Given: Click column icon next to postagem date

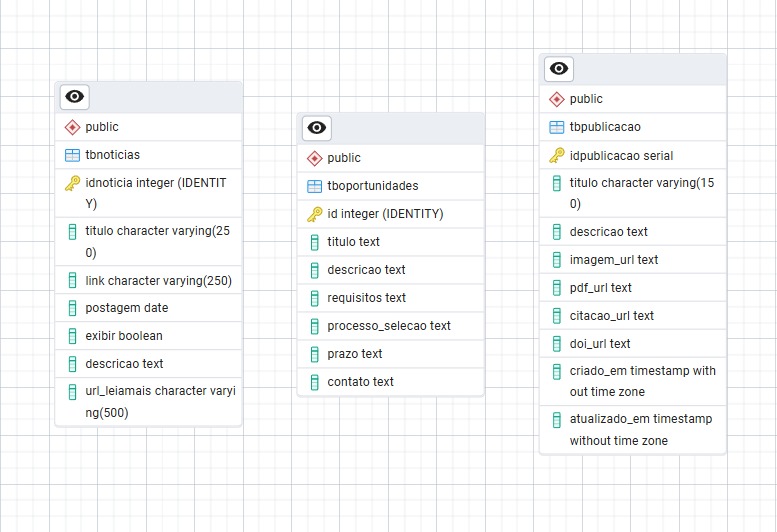Looking at the screenshot, I should tap(72, 308).
